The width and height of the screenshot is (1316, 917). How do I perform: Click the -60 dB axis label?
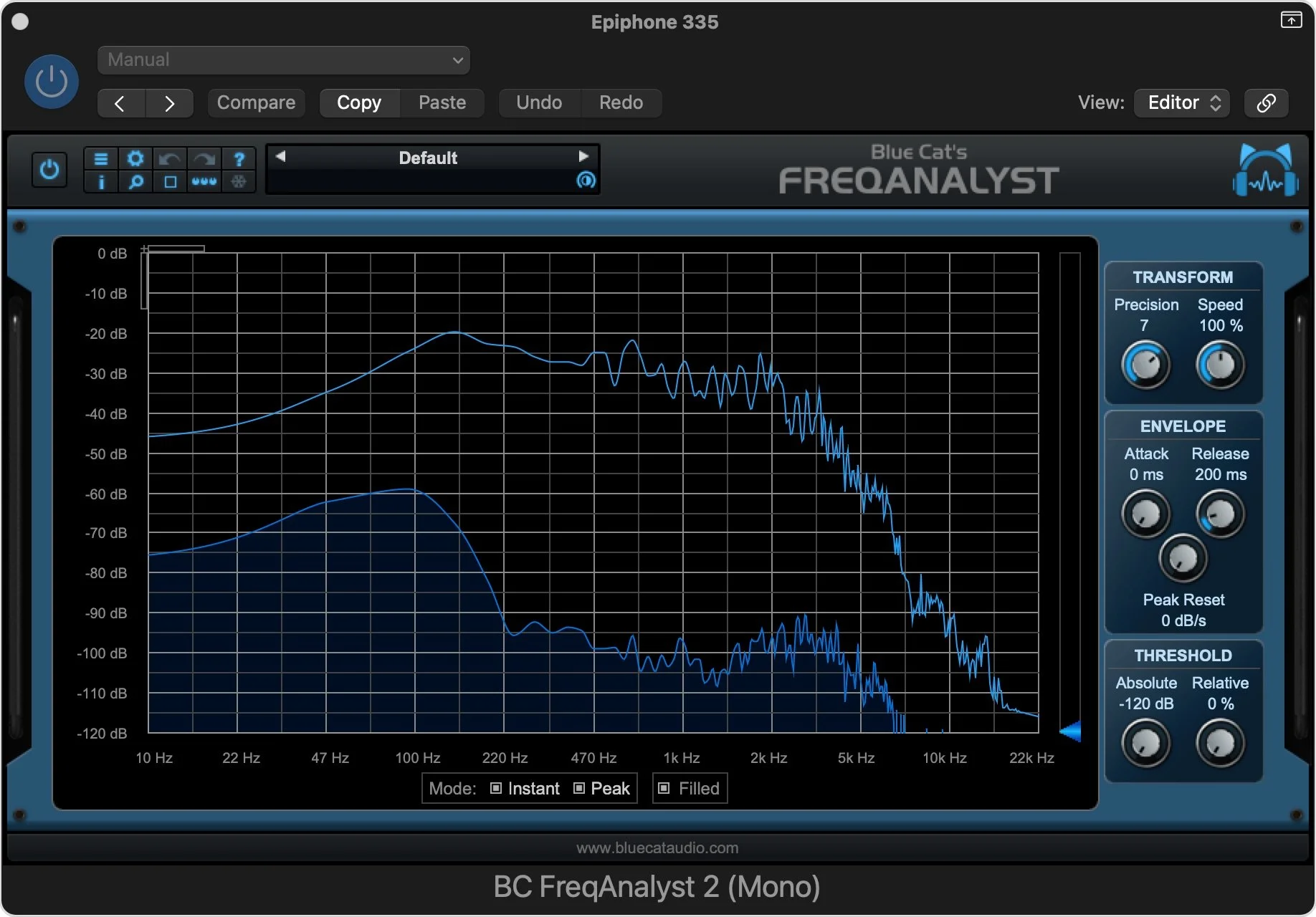(106, 494)
